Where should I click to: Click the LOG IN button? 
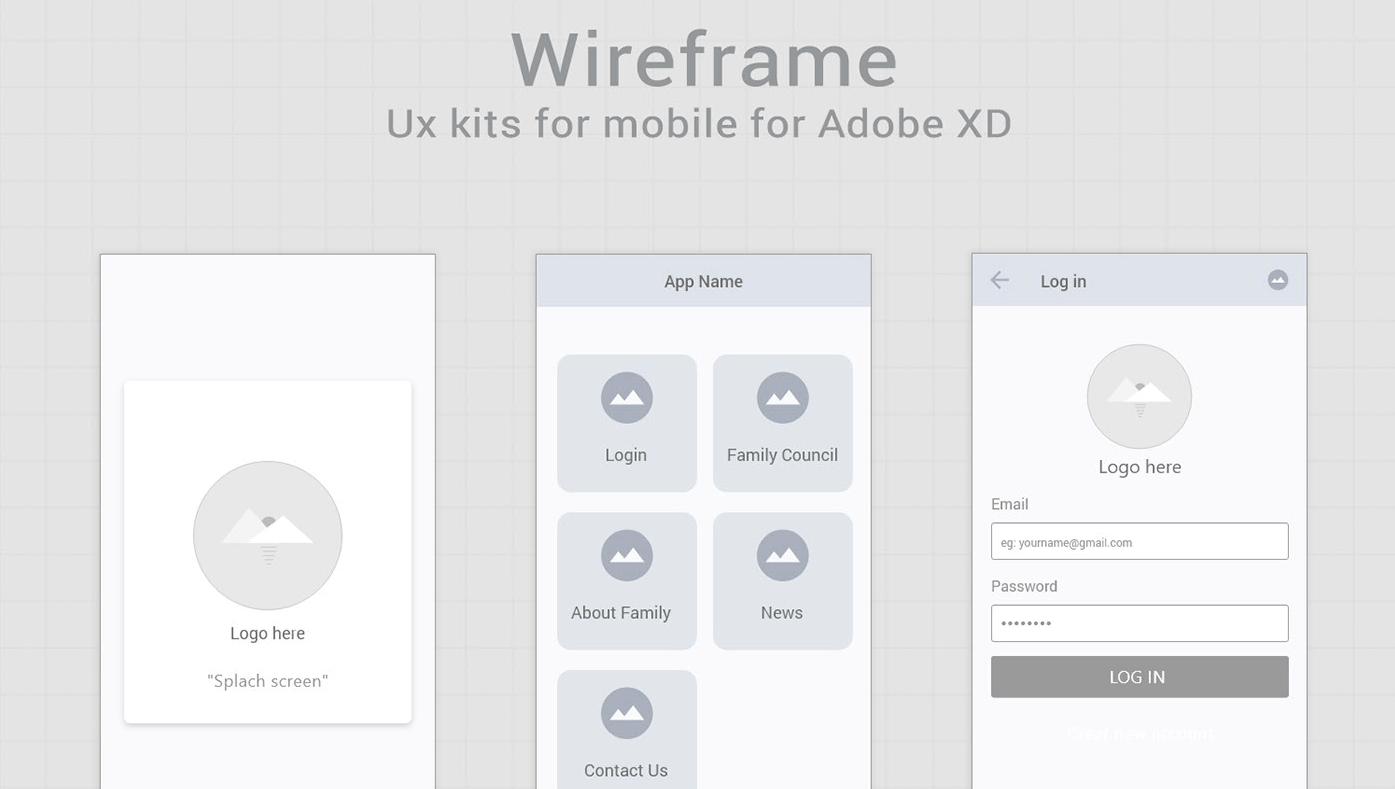click(x=1139, y=677)
